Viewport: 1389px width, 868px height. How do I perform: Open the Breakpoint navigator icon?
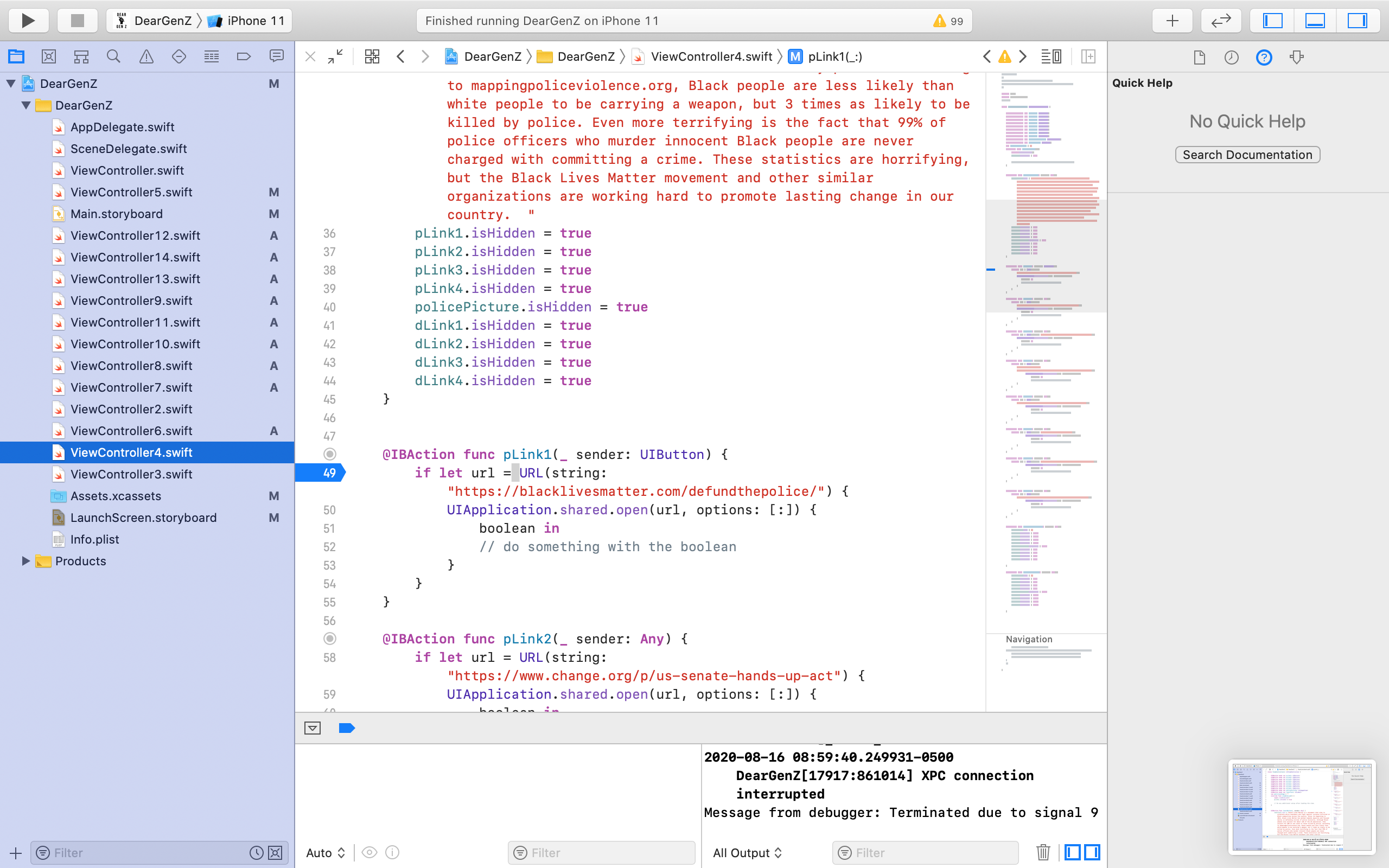pos(244,56)
